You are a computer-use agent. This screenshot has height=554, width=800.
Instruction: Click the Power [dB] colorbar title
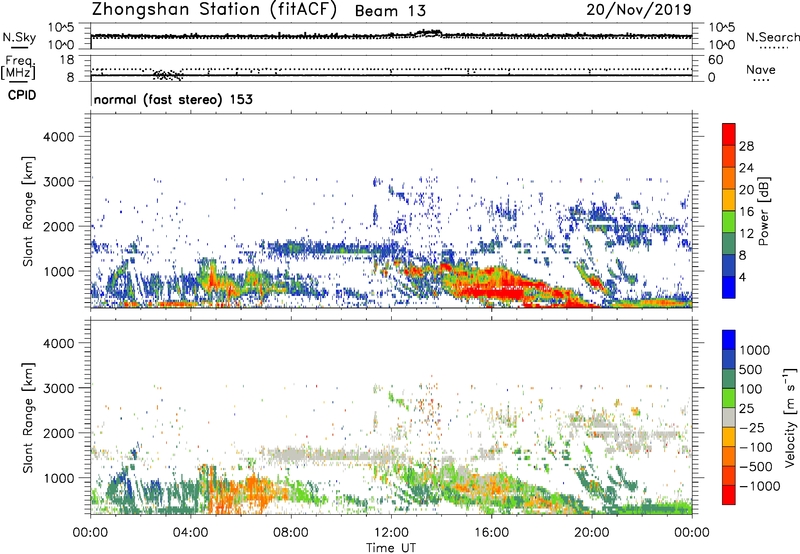[763, 211]
